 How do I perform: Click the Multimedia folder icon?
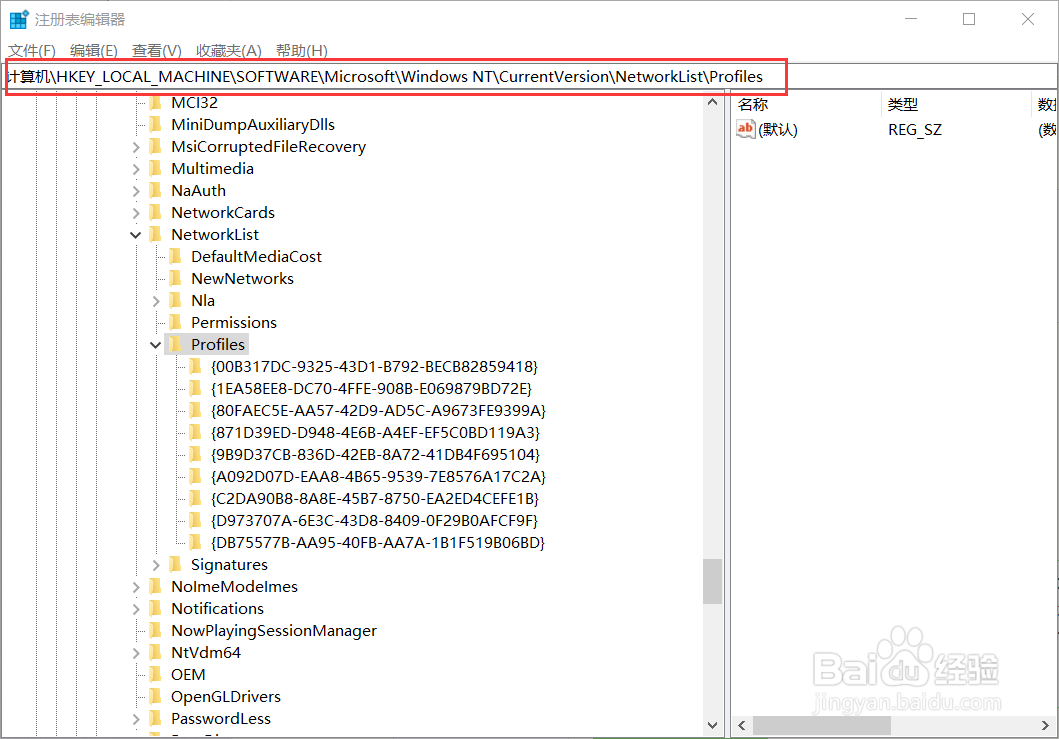click(x=155, y=168)
